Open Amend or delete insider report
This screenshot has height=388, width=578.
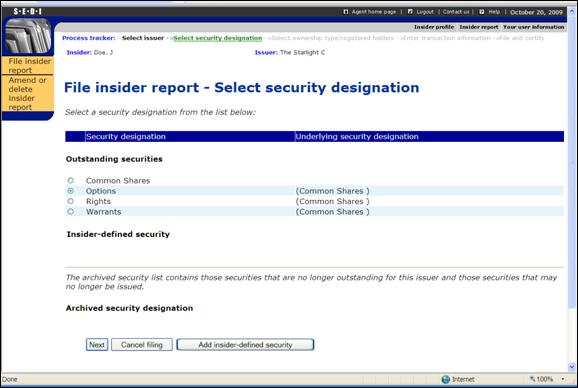[x=28, y=94]
